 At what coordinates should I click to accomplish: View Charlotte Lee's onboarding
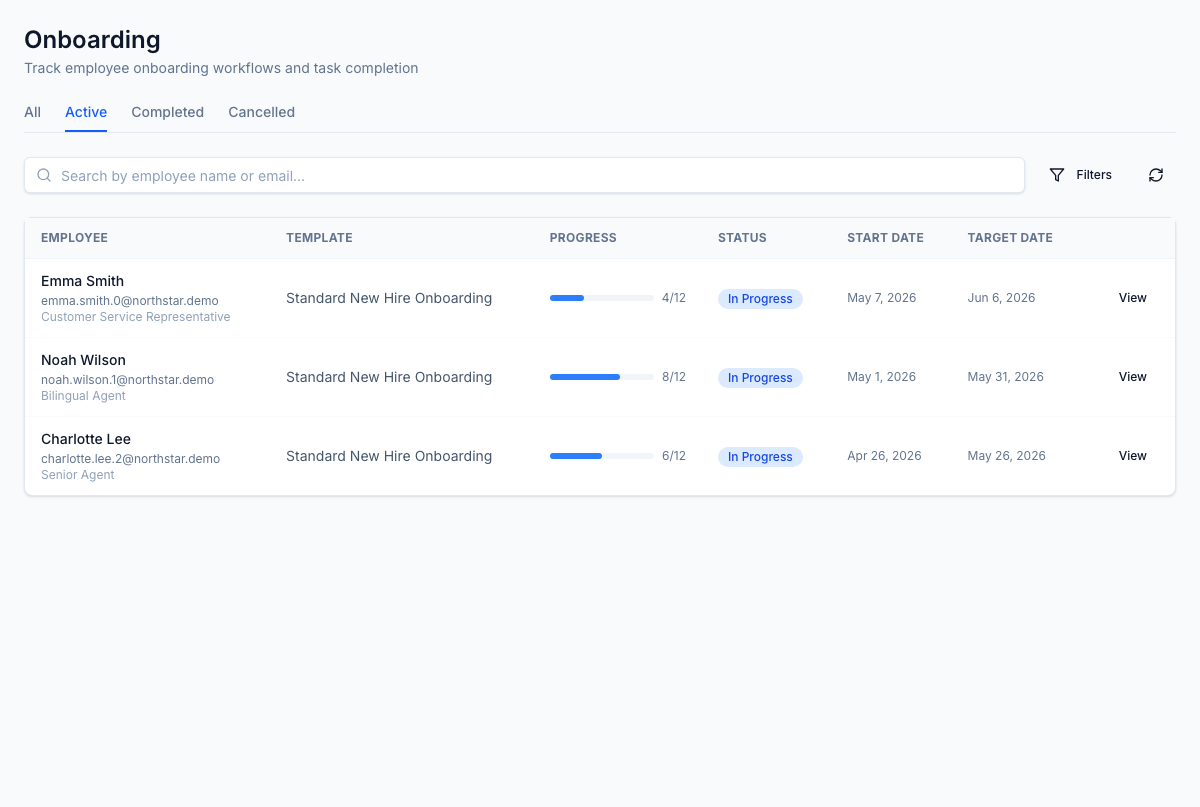coord(1132,456)
